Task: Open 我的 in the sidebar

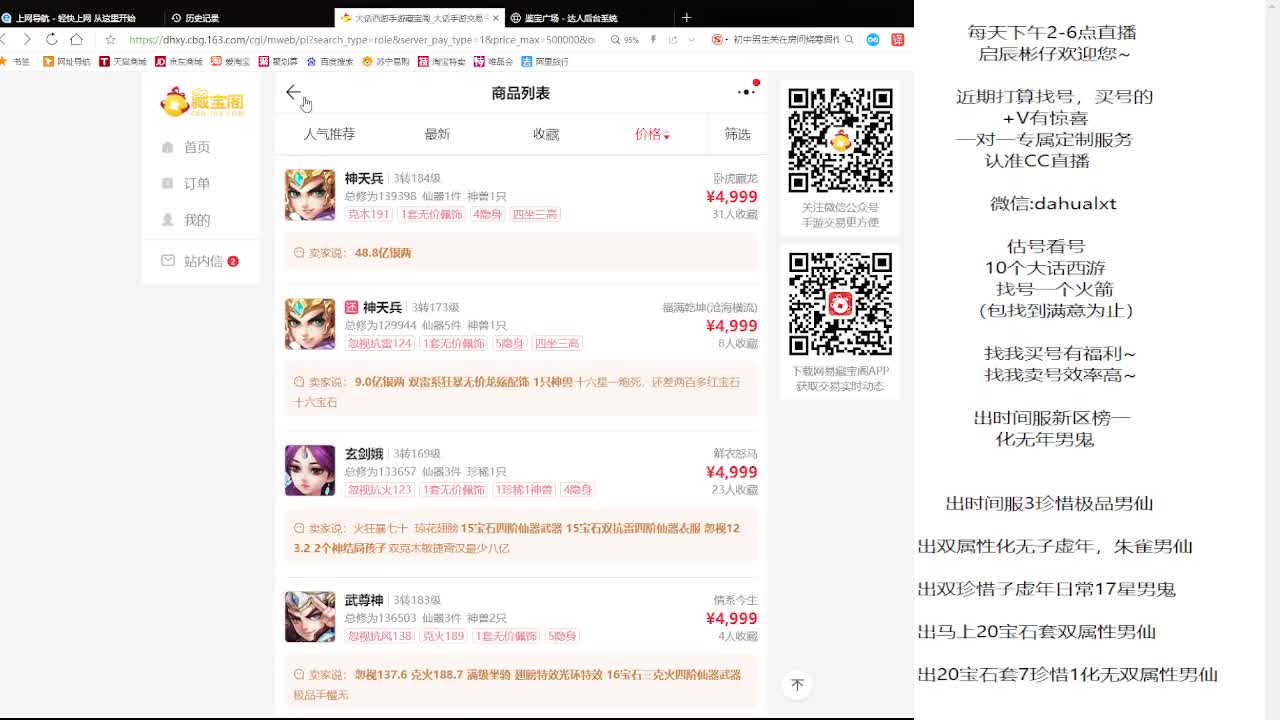Action: point(197,220)
